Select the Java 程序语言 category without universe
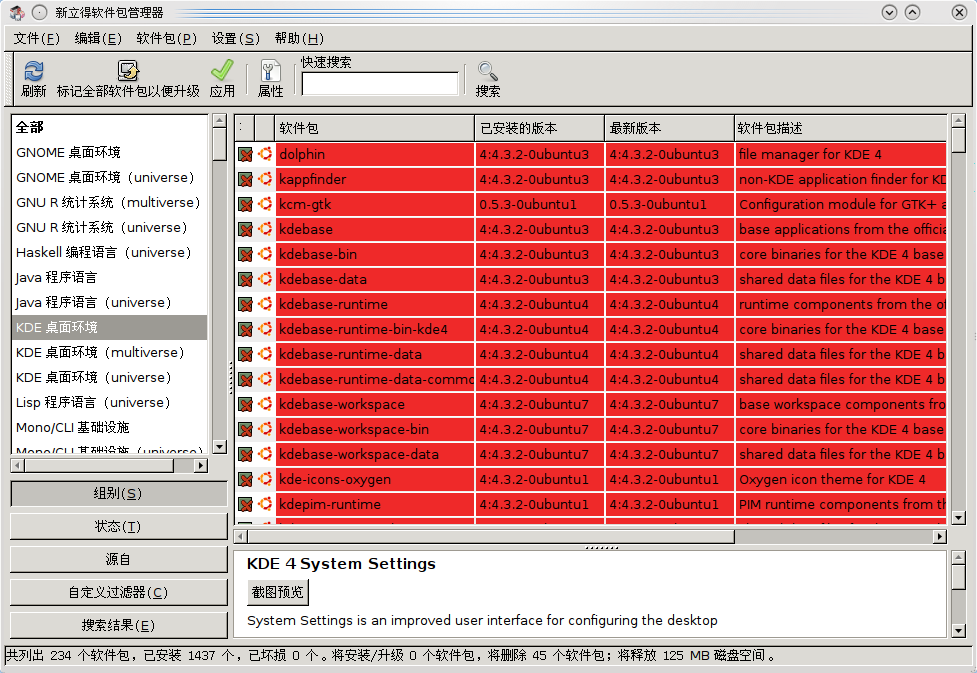The width and height of the screenshot is (977, 673). pyautogui.click(x=110, y=277)
